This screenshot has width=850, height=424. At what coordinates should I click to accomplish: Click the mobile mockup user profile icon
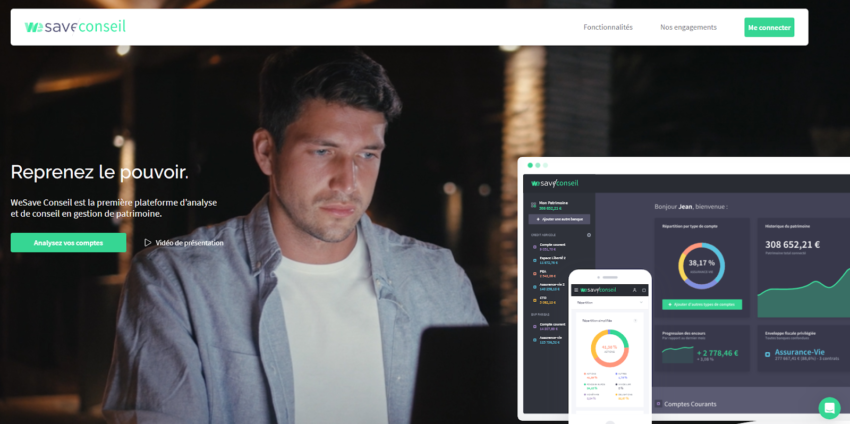coord(633,290)
